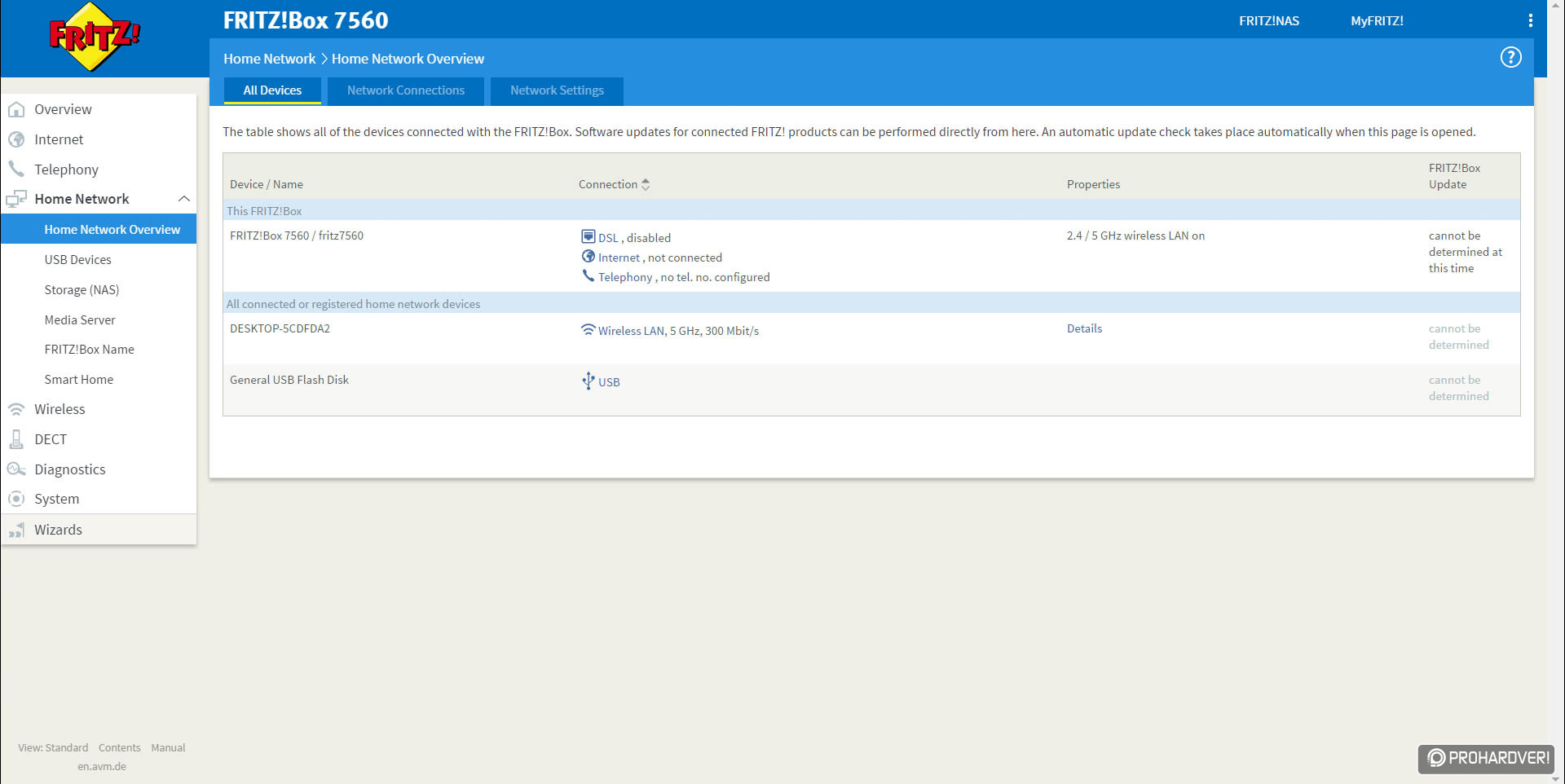The image size is (1565, 784).
Task: Click the Device / Name column header
Action: click(267, 184)
